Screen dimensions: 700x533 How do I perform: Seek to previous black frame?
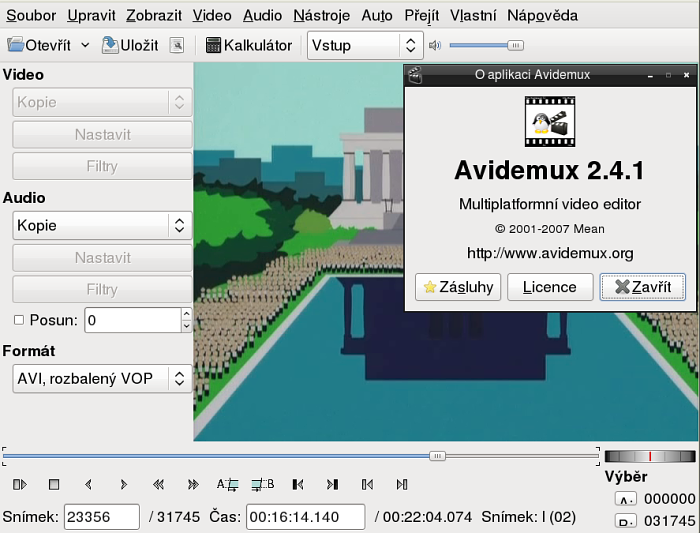tap(298, 484)
